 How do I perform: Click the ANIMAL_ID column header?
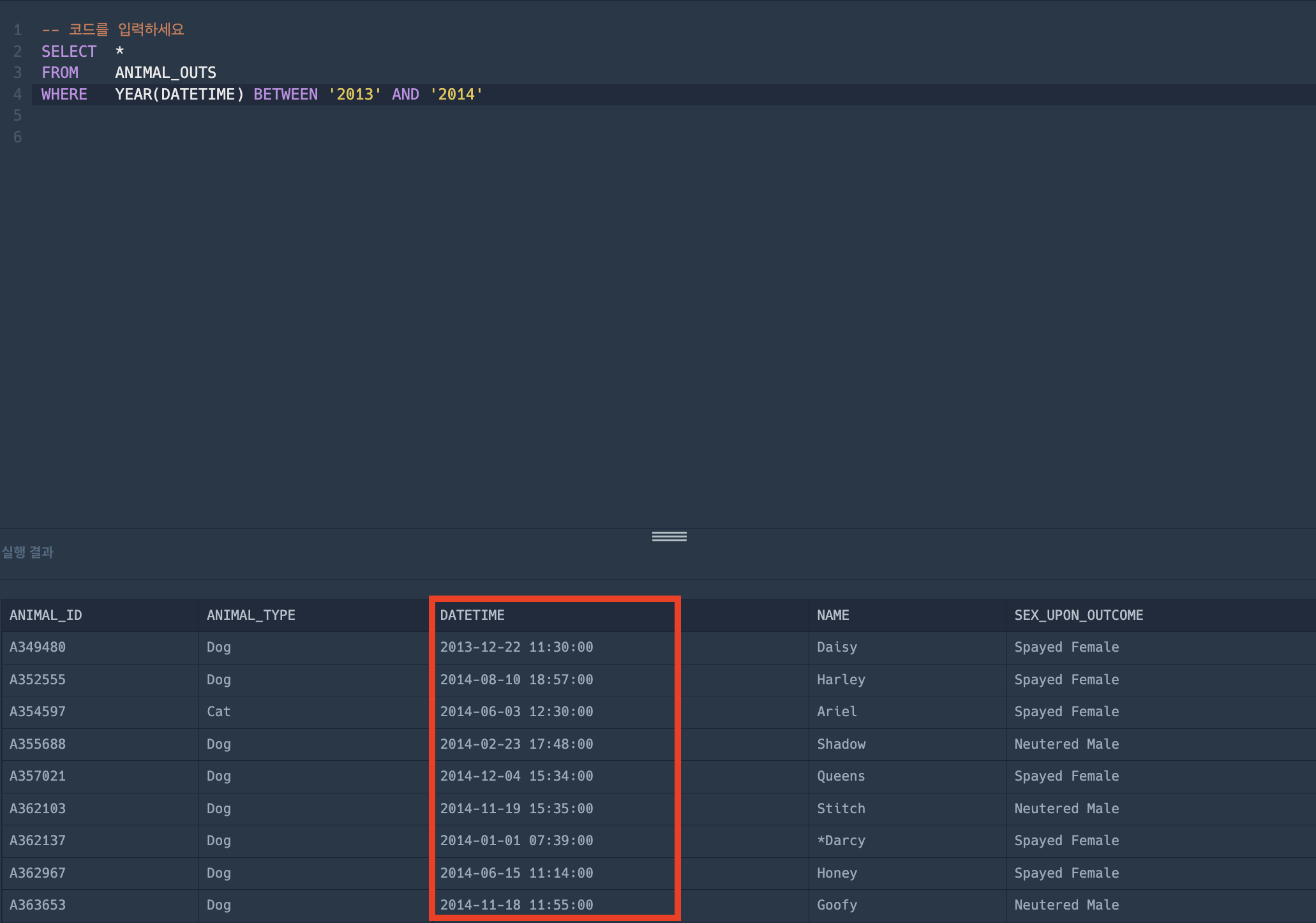(x=46, y=615)
